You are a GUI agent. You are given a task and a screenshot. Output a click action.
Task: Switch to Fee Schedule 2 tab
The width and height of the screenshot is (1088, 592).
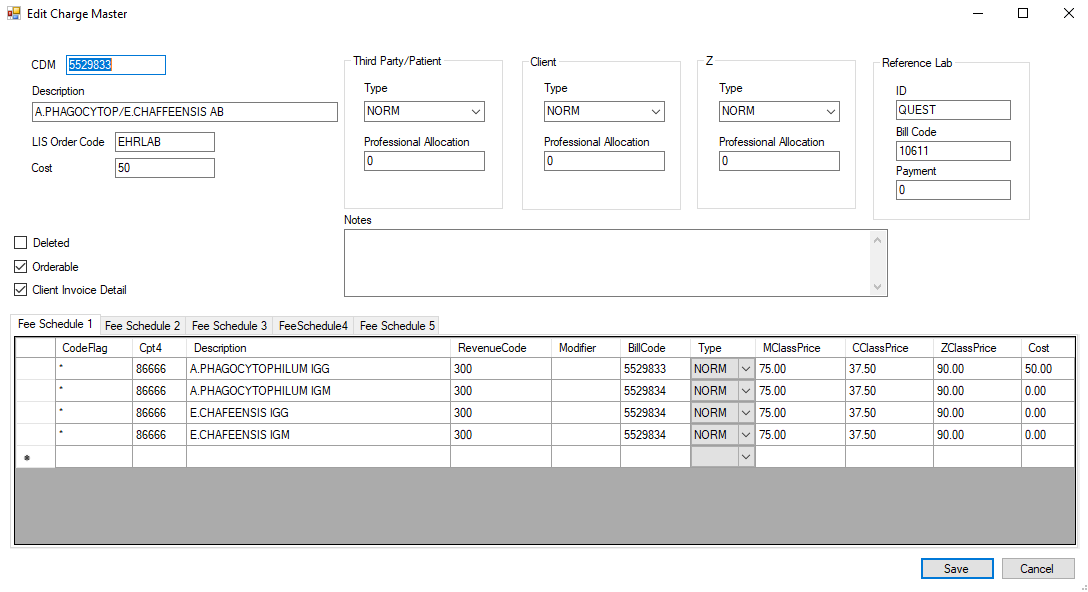tap(143, 326)
